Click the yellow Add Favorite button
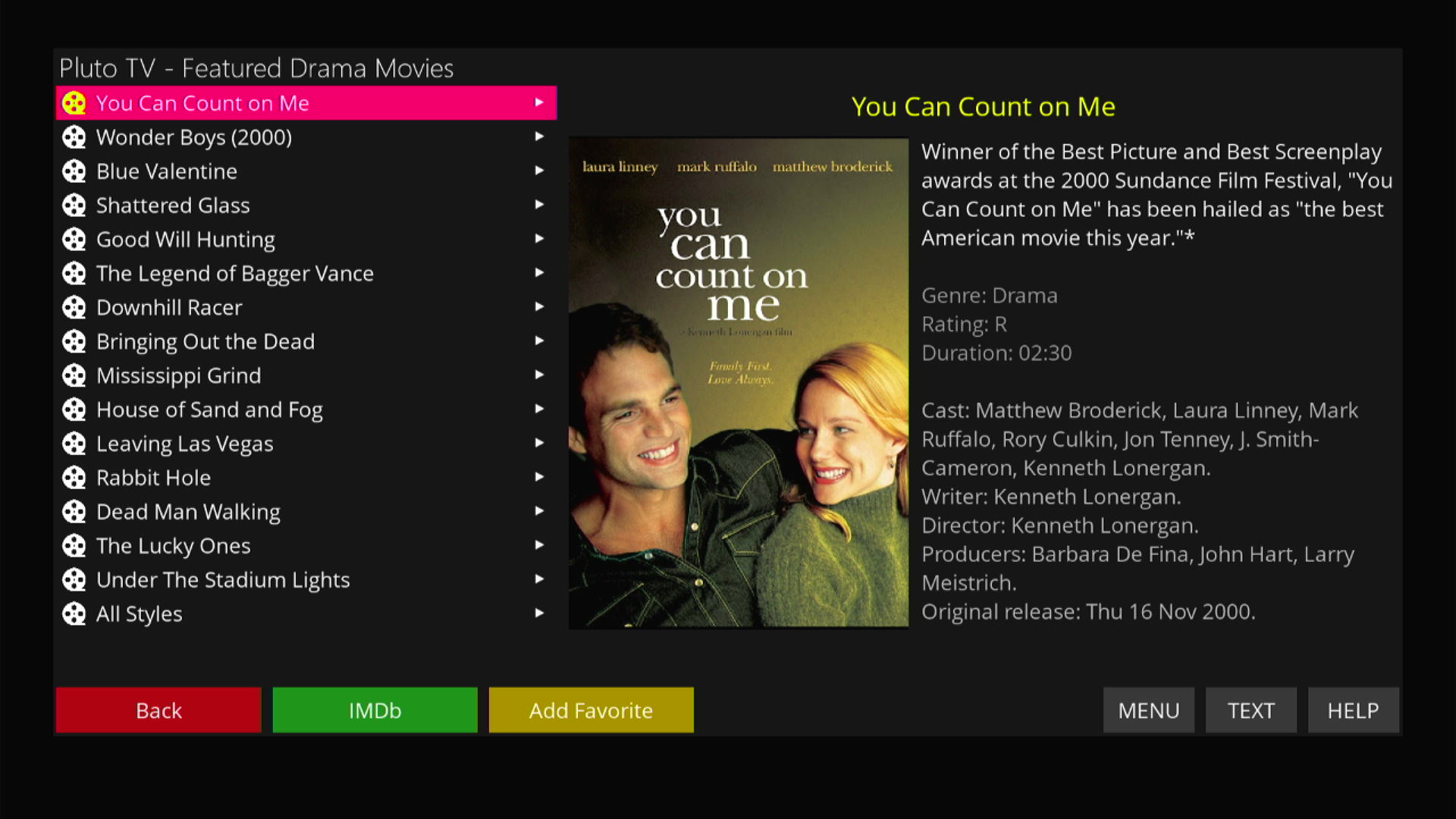 [x=591, y=710]
